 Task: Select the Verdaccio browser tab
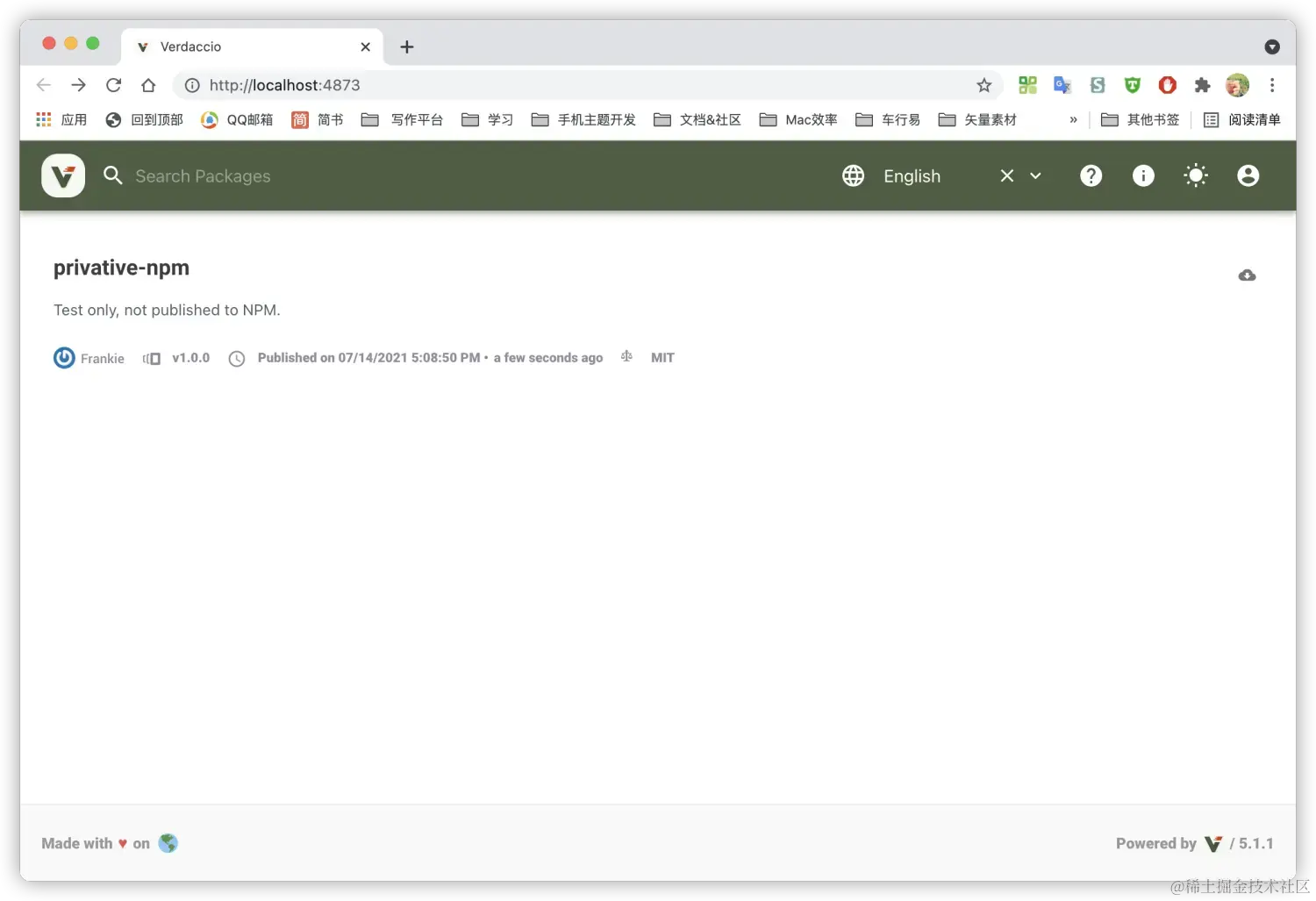pyautogui.click(x=252, y=46)
